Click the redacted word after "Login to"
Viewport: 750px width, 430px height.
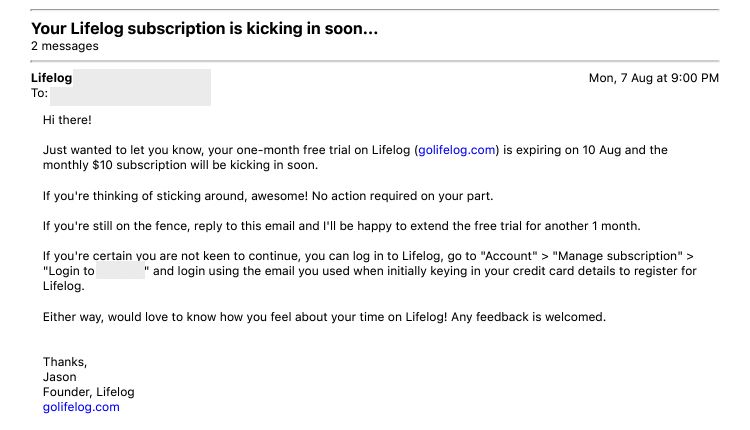[121, 271]
